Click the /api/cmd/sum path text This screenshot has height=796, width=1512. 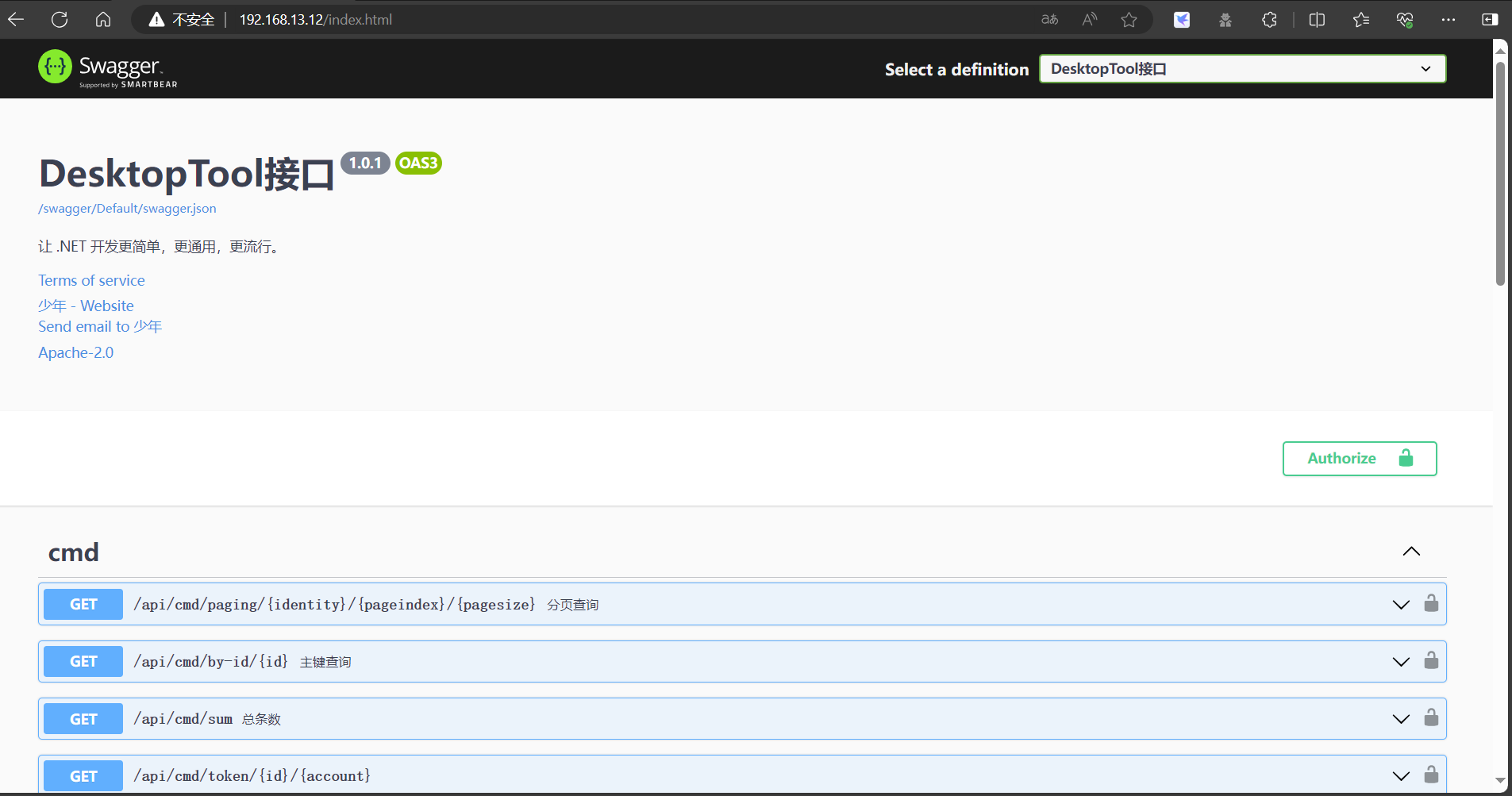point(183,718)
